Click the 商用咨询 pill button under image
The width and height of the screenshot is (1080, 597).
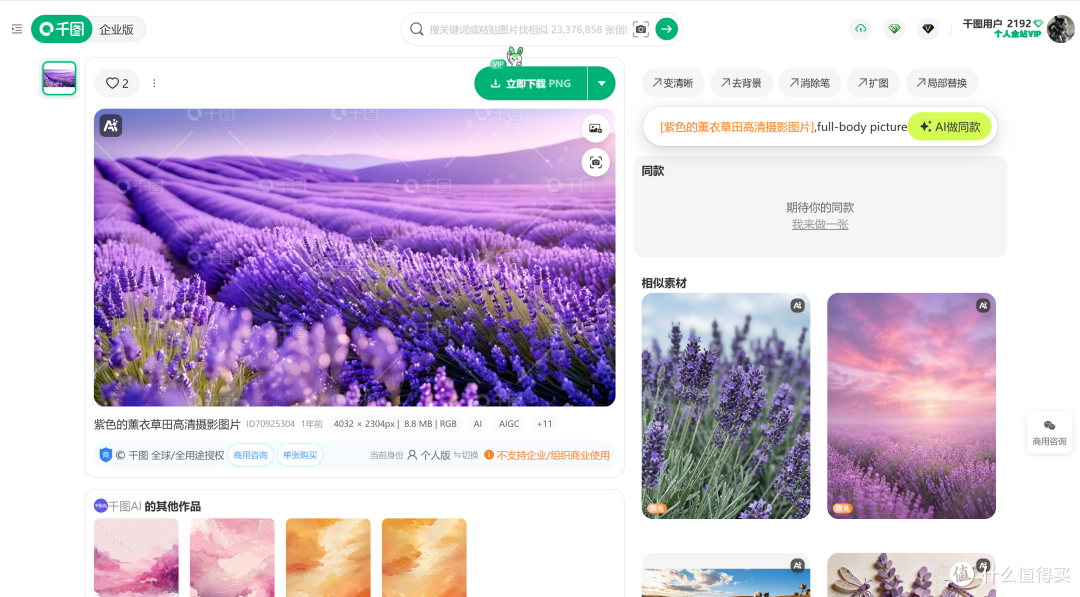coord(250,455)
